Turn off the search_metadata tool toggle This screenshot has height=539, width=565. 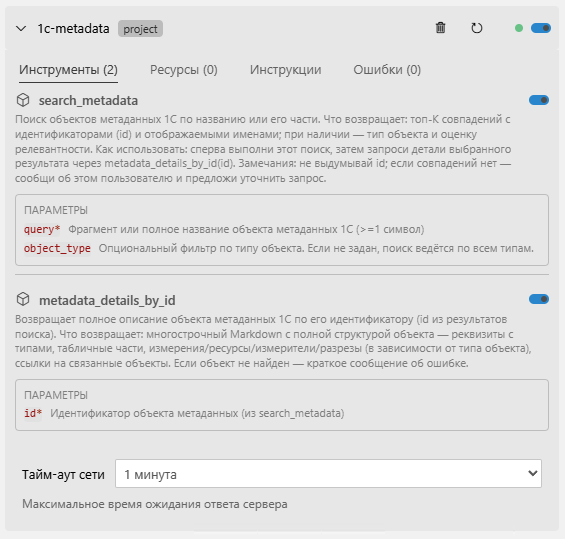point(539,100)
